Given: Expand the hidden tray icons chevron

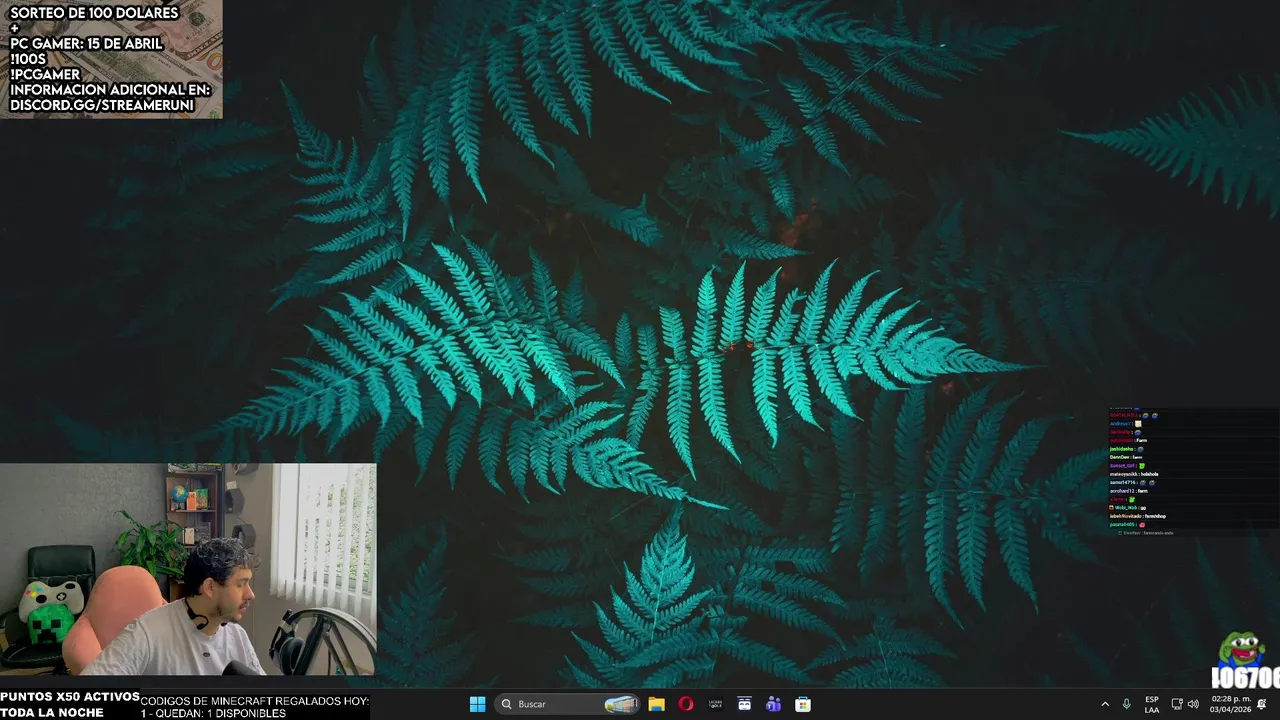Looking at the screenshot, I should (1105, 704).
